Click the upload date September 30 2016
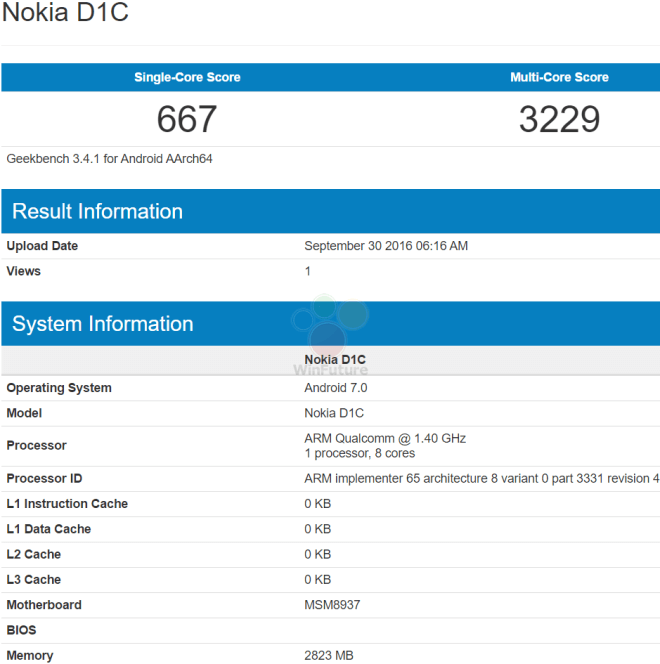Viewport: 660px width, 664px height. [x=386, y=246]
